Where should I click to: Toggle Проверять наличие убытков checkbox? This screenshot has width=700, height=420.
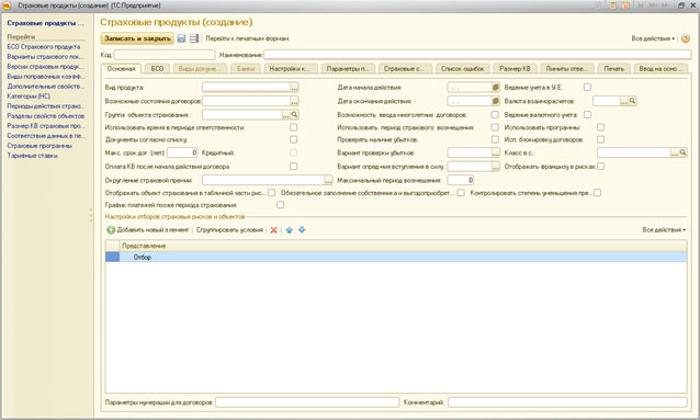click(495, 140)
